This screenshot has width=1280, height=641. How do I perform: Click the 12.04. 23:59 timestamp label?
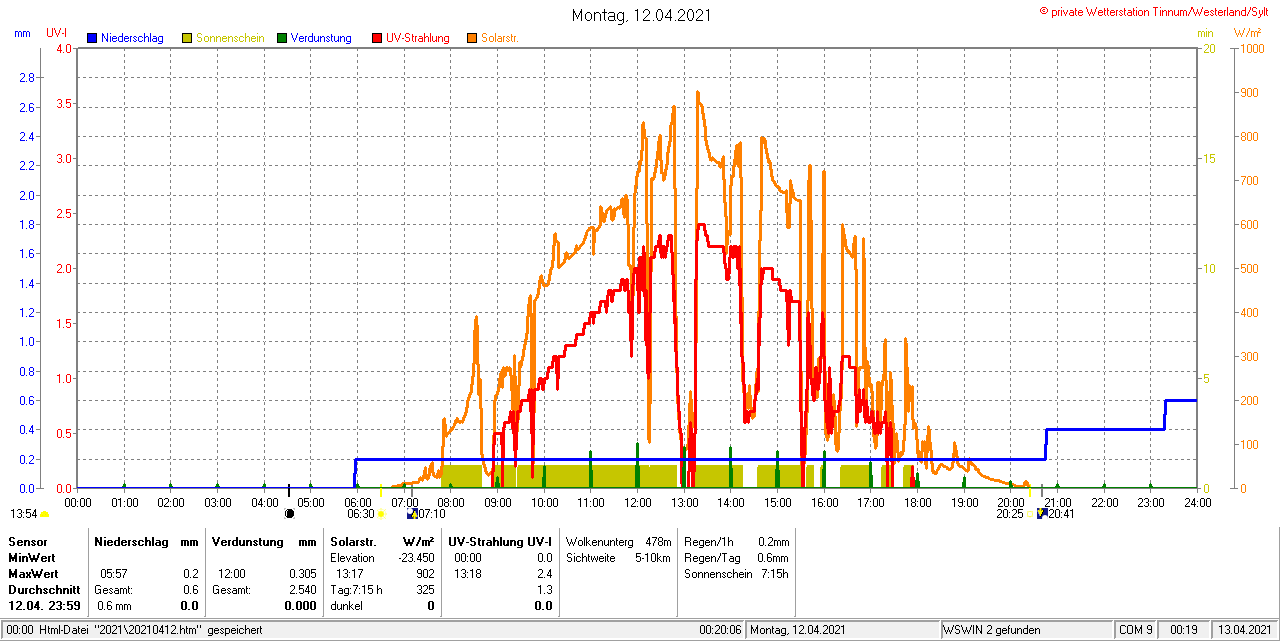click(x=44, y=606)
